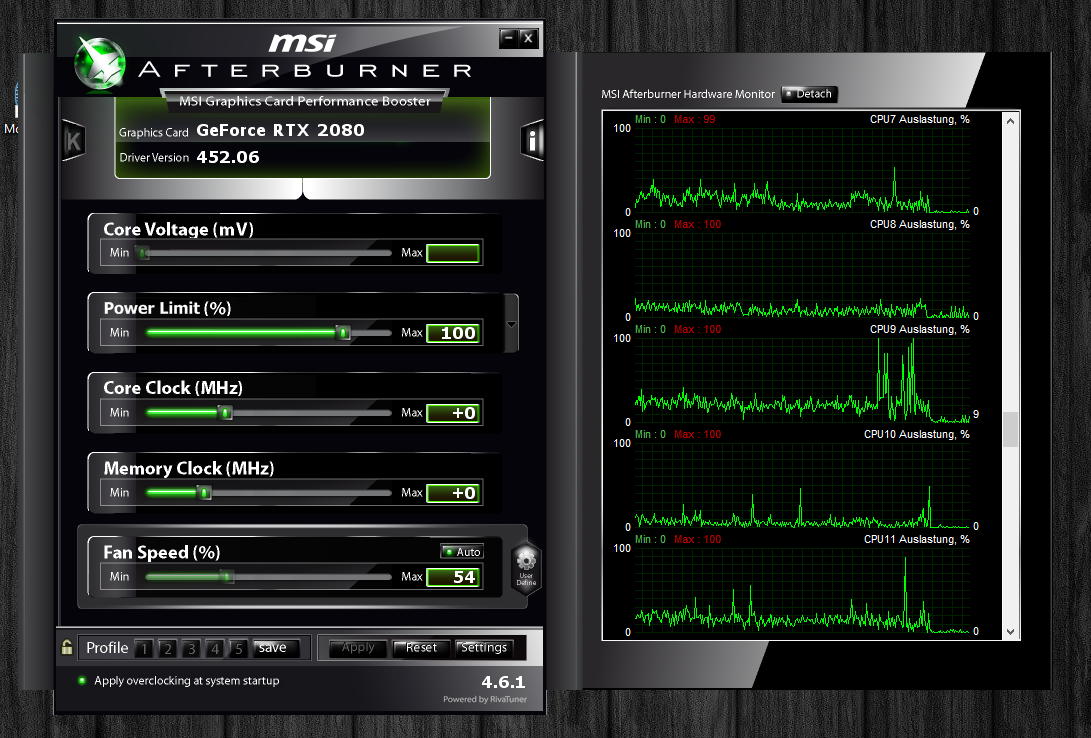Toggle Apply overclocking at system startup
Viewport: 1091px width, 738px height.
82,680
